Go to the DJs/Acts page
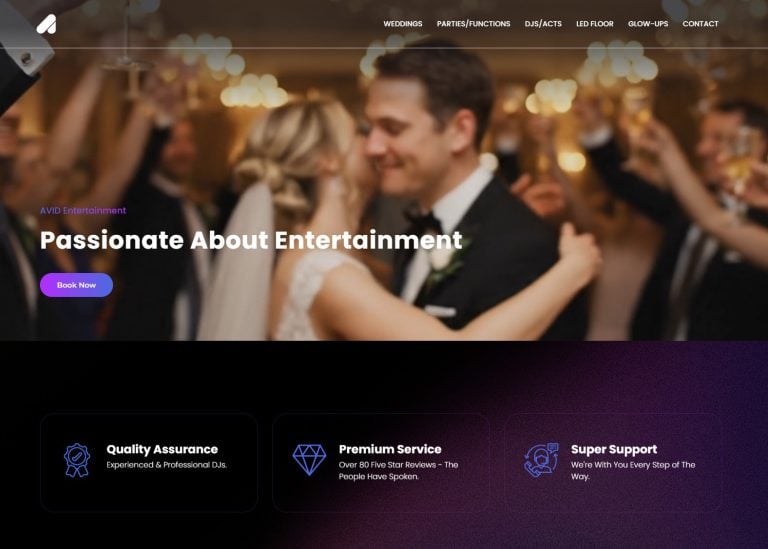 (543, 24)
